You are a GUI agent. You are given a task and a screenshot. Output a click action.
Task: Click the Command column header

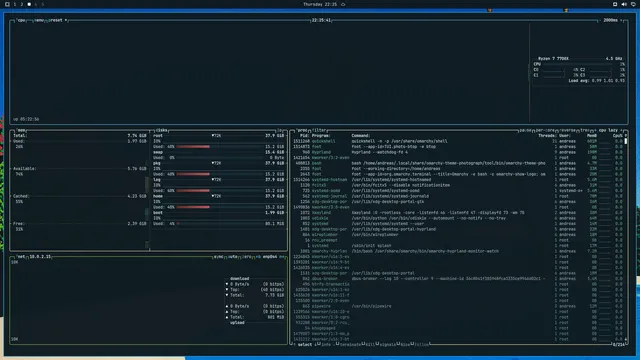pyautogui.click(x=361, y=136)
